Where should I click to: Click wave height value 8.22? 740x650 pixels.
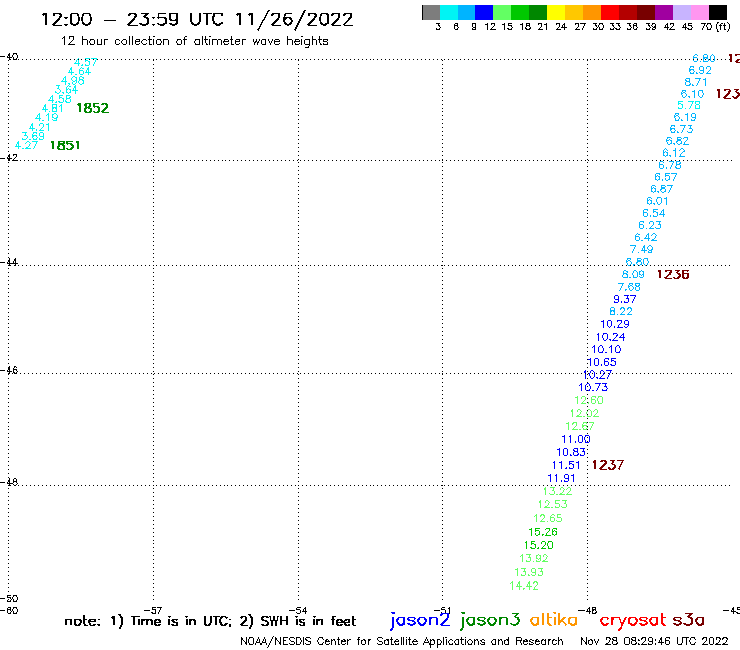(x=621, y=312)
